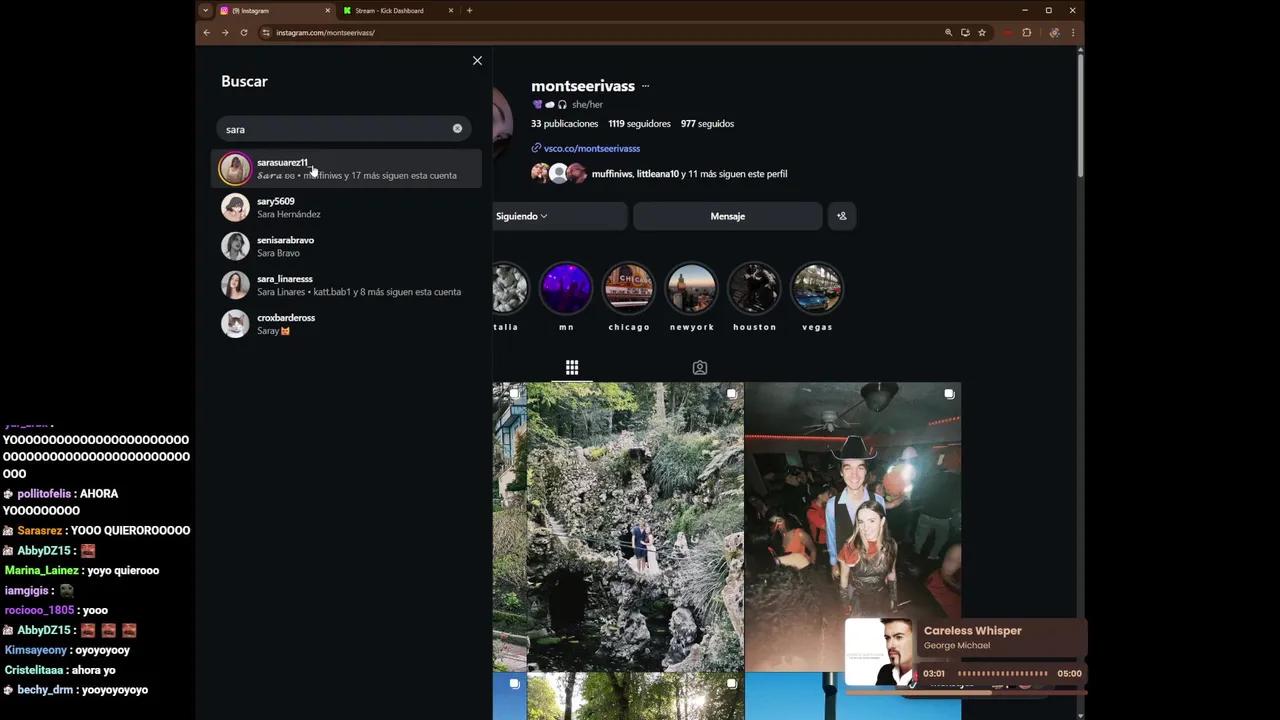Reload the page with browser refresh
This screenshot has height=720, width=1280.
coord(243,33)
